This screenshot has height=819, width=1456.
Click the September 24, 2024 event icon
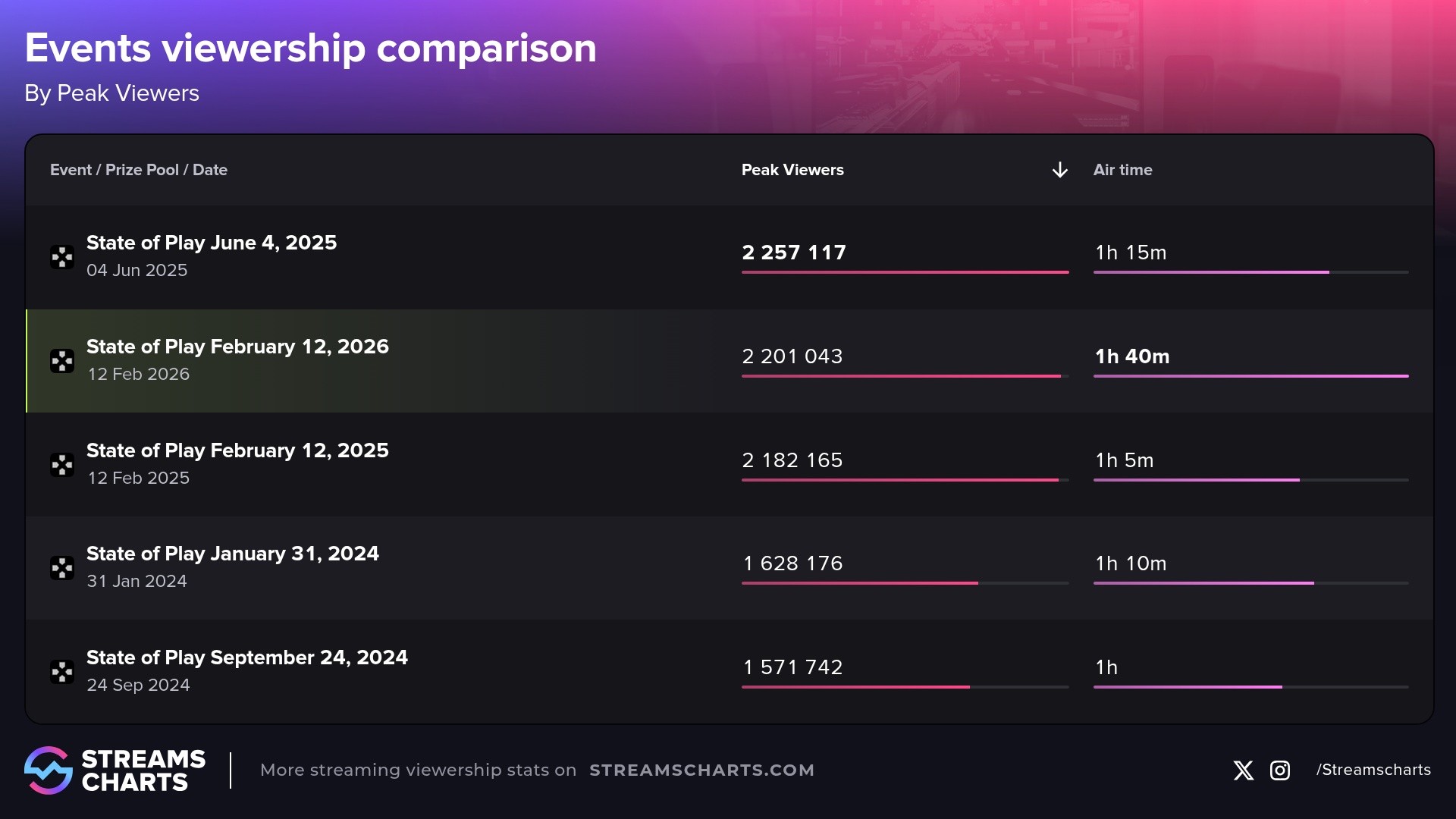(x=62, y=672)
